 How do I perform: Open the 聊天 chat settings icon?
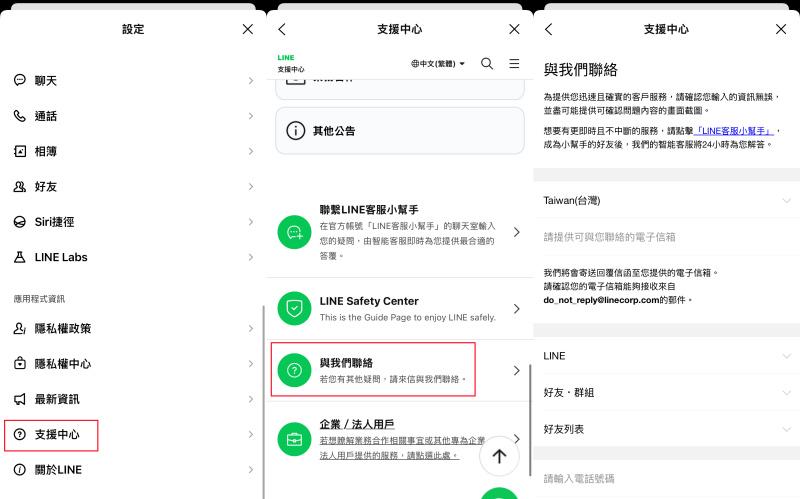19,80
